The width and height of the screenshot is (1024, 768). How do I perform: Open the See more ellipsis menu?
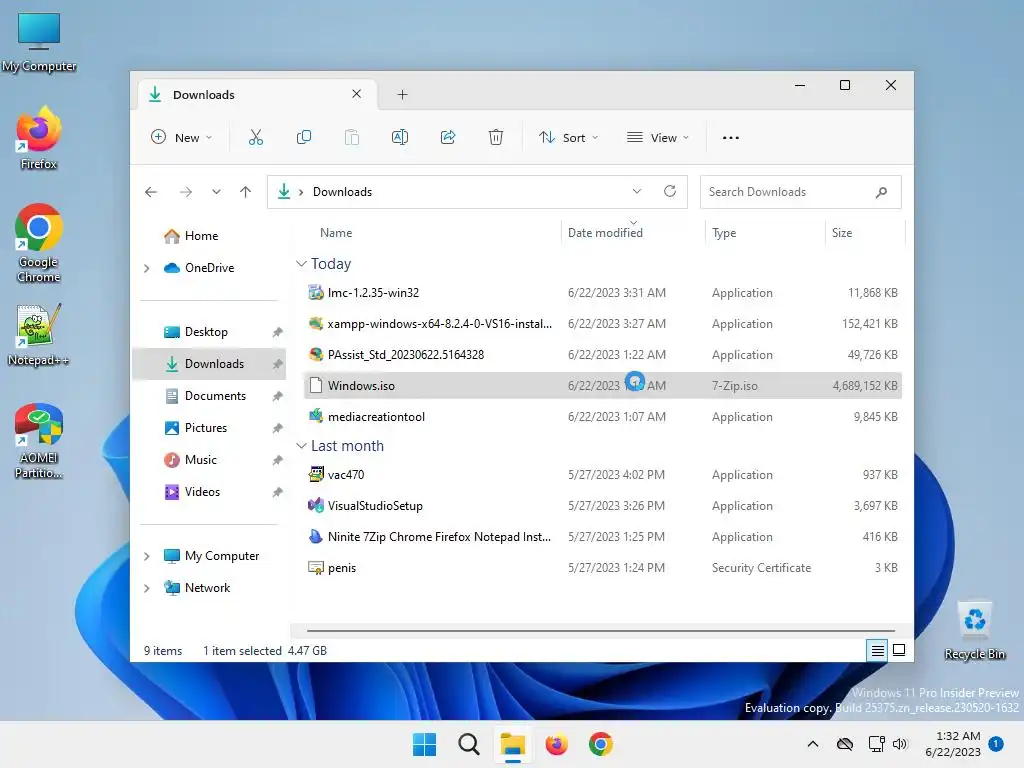tap(731, 138)
